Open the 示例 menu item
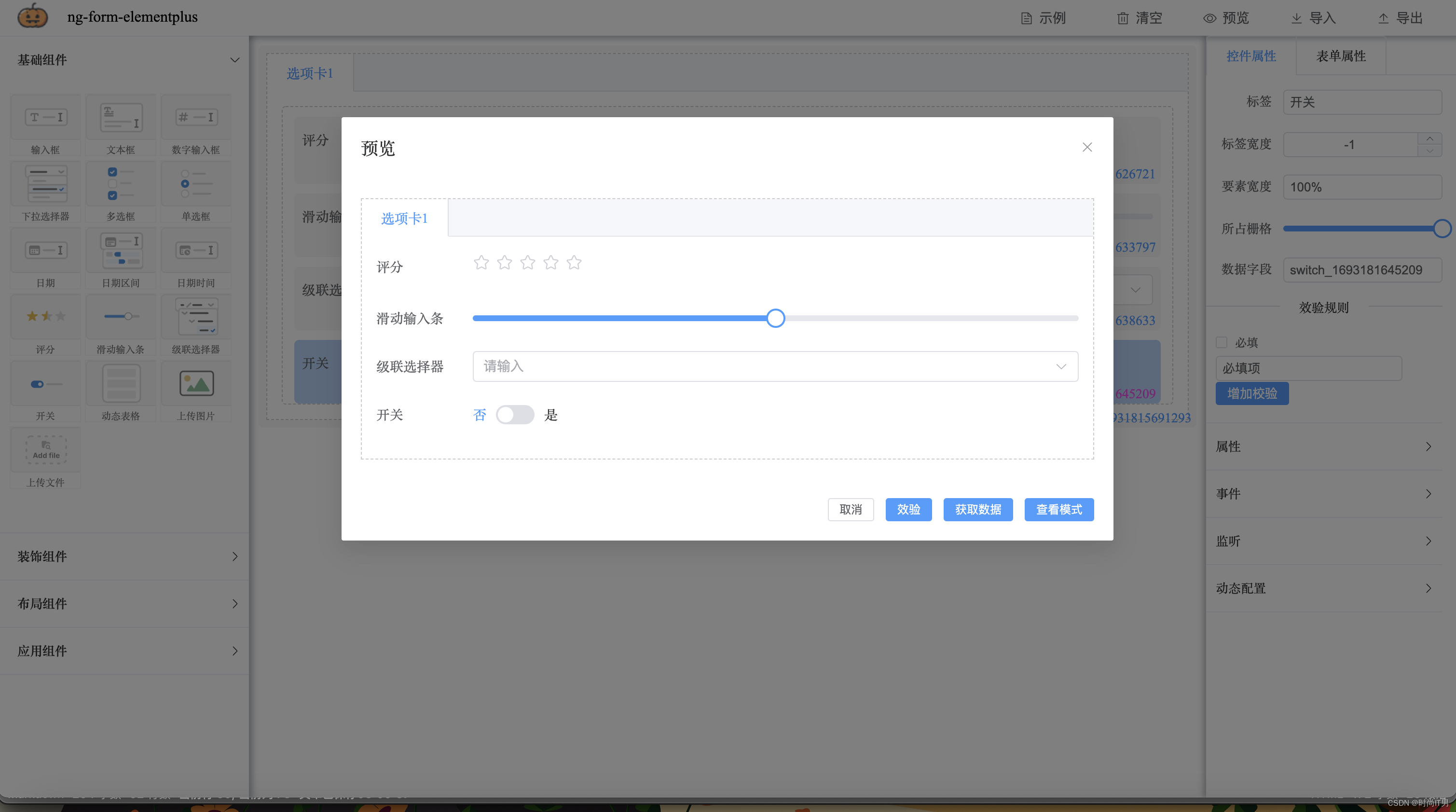 click(1043, 18)
